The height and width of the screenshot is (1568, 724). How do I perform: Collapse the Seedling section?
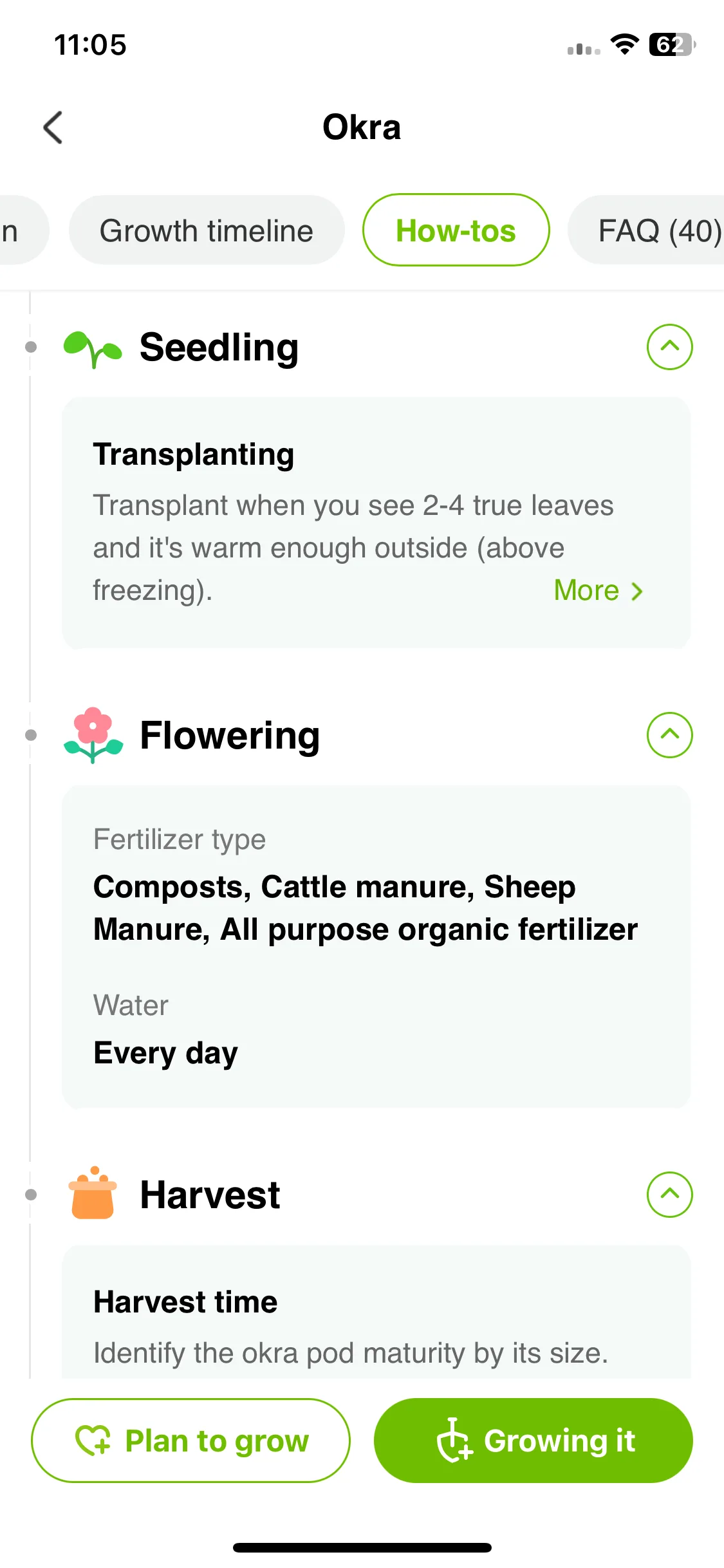[x=669, y=347]
